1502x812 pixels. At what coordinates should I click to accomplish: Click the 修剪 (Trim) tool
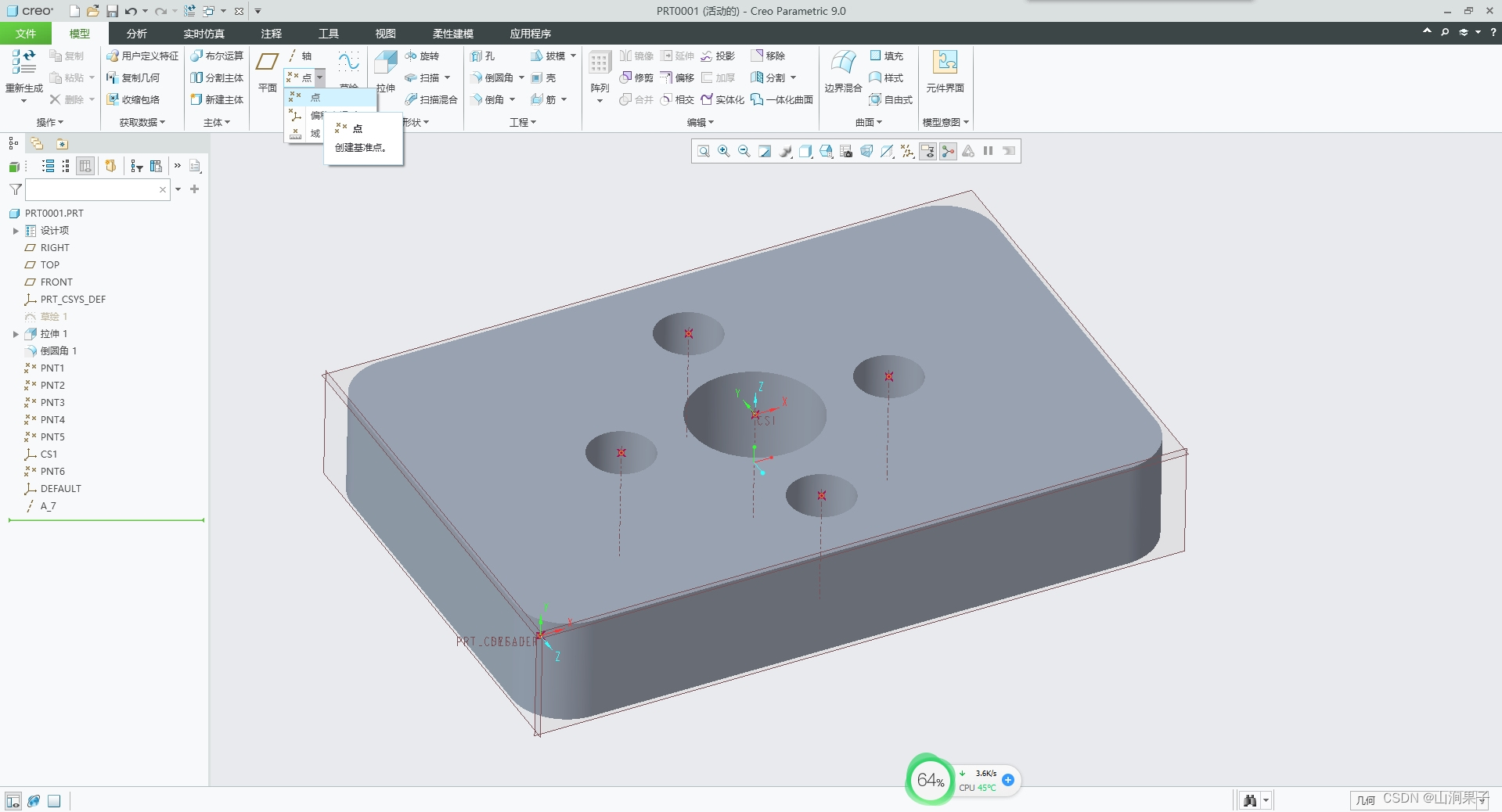click(636, 77)
